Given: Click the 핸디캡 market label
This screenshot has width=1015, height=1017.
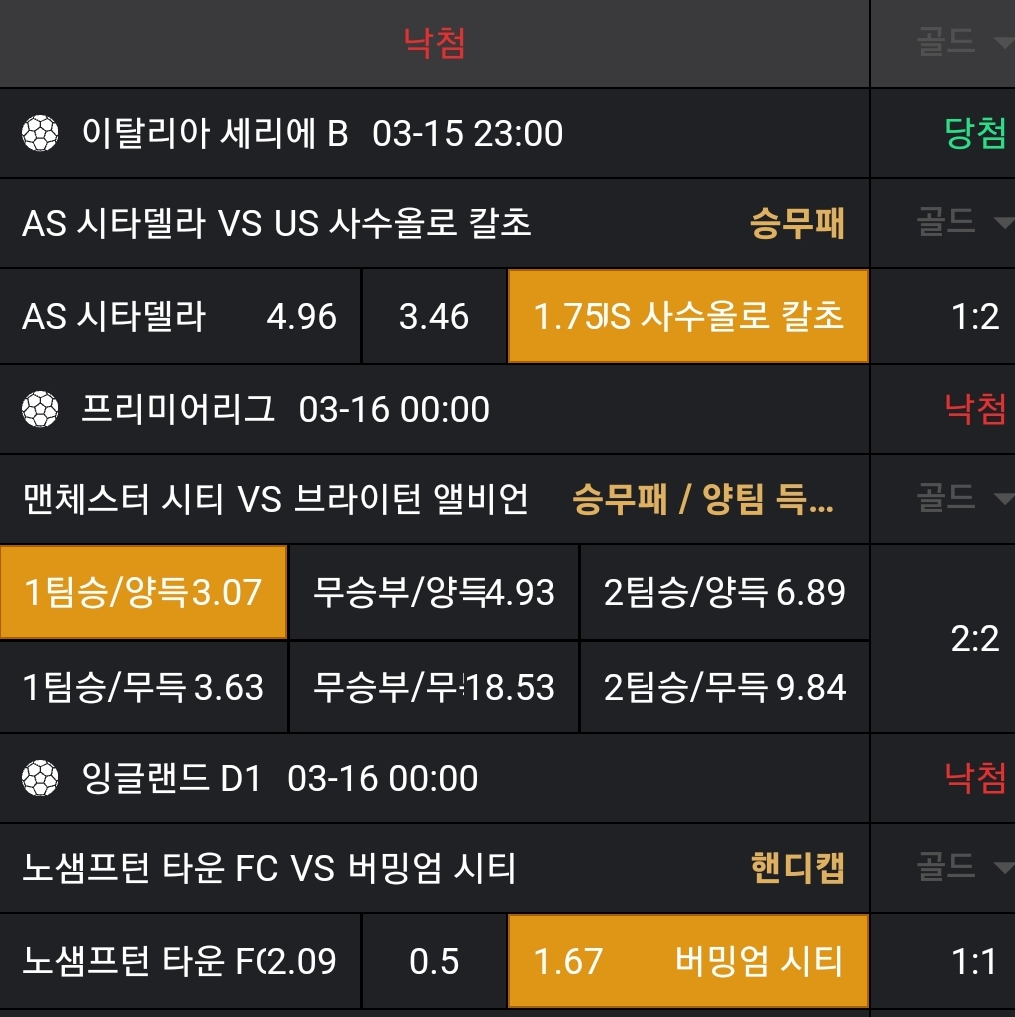Looking at the screenshot, I should click(797, 867).
